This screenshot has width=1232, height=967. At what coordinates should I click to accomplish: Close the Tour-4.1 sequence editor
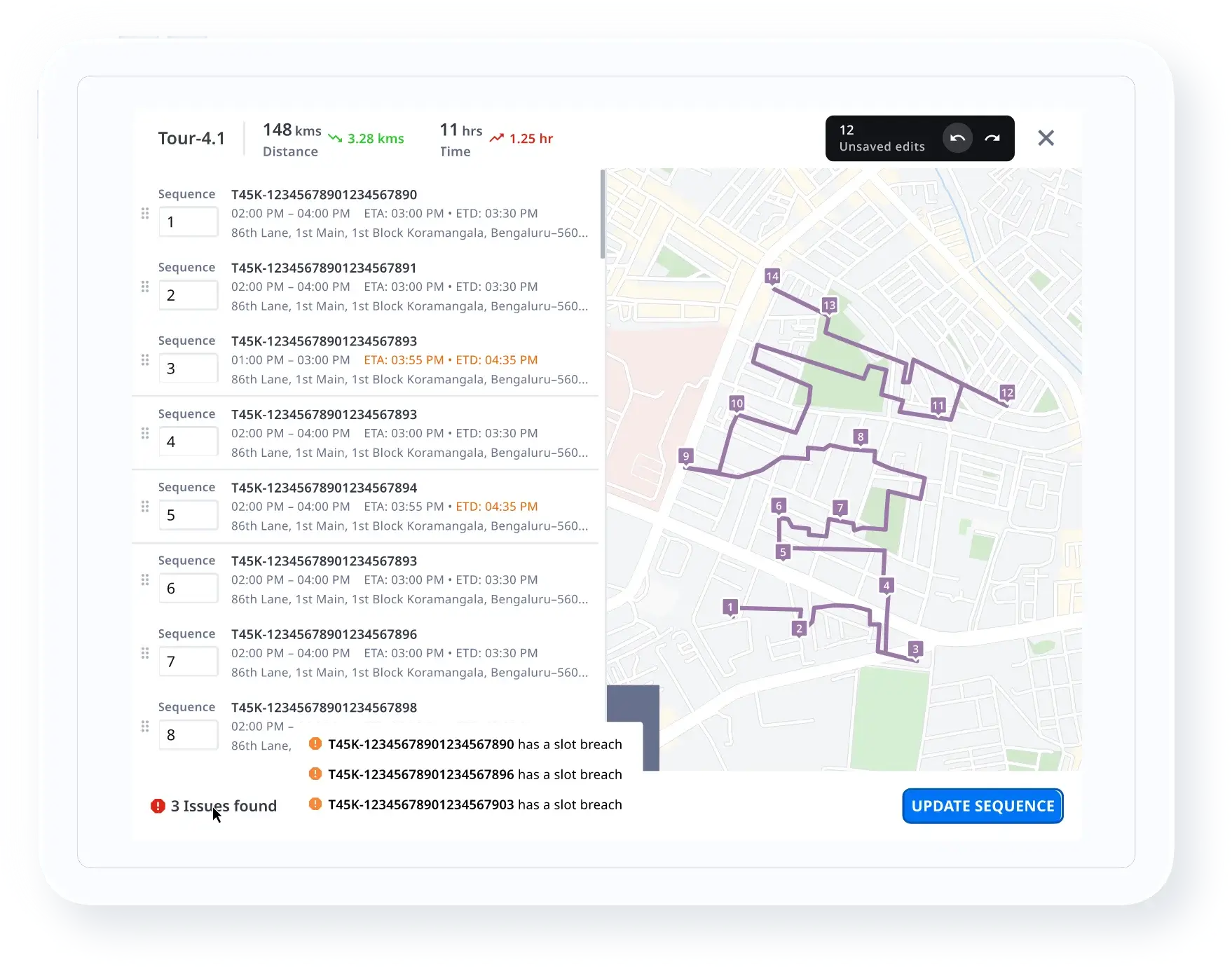[1046, 138]
